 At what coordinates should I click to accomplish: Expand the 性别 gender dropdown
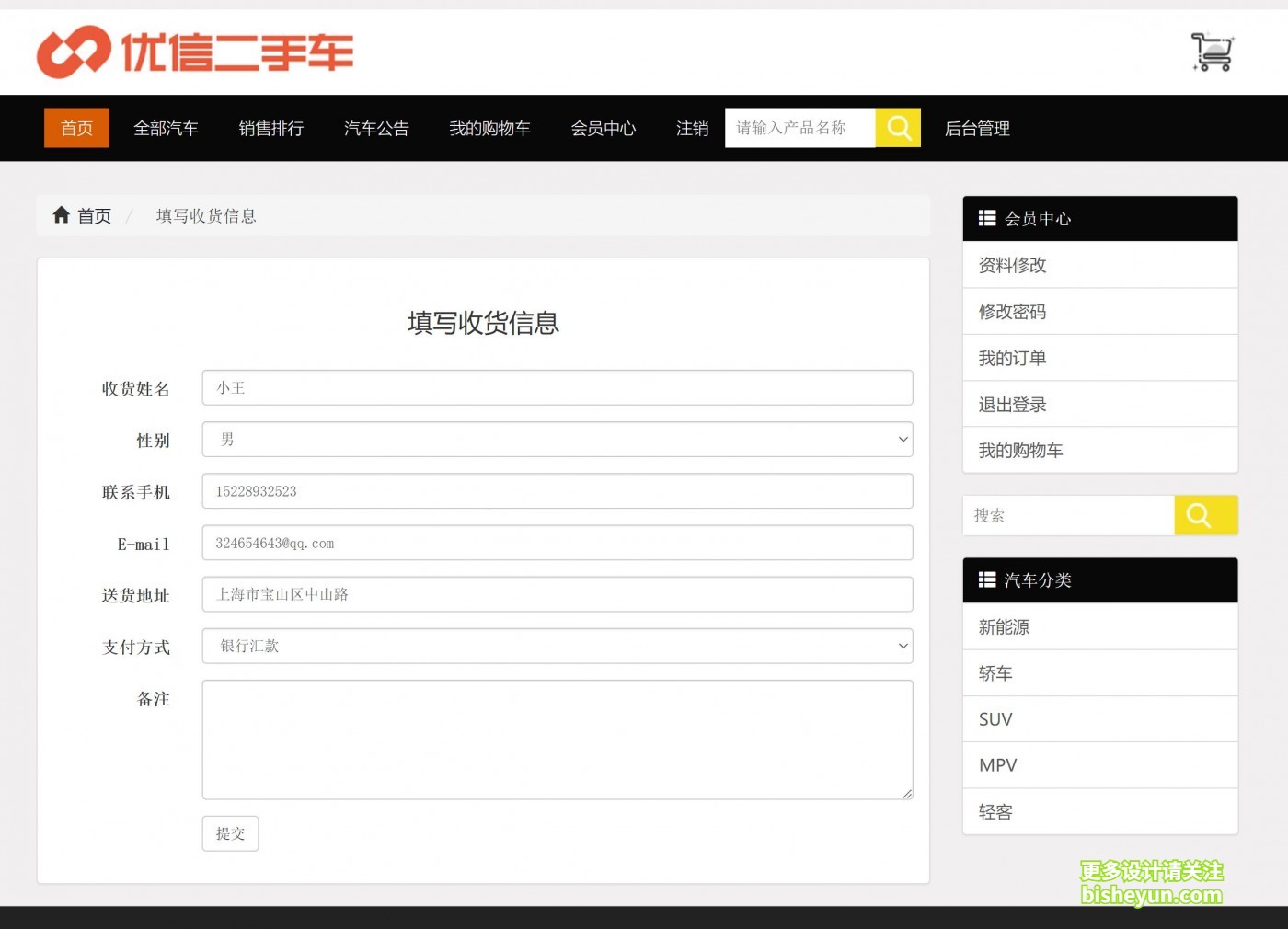pos(557,440)
